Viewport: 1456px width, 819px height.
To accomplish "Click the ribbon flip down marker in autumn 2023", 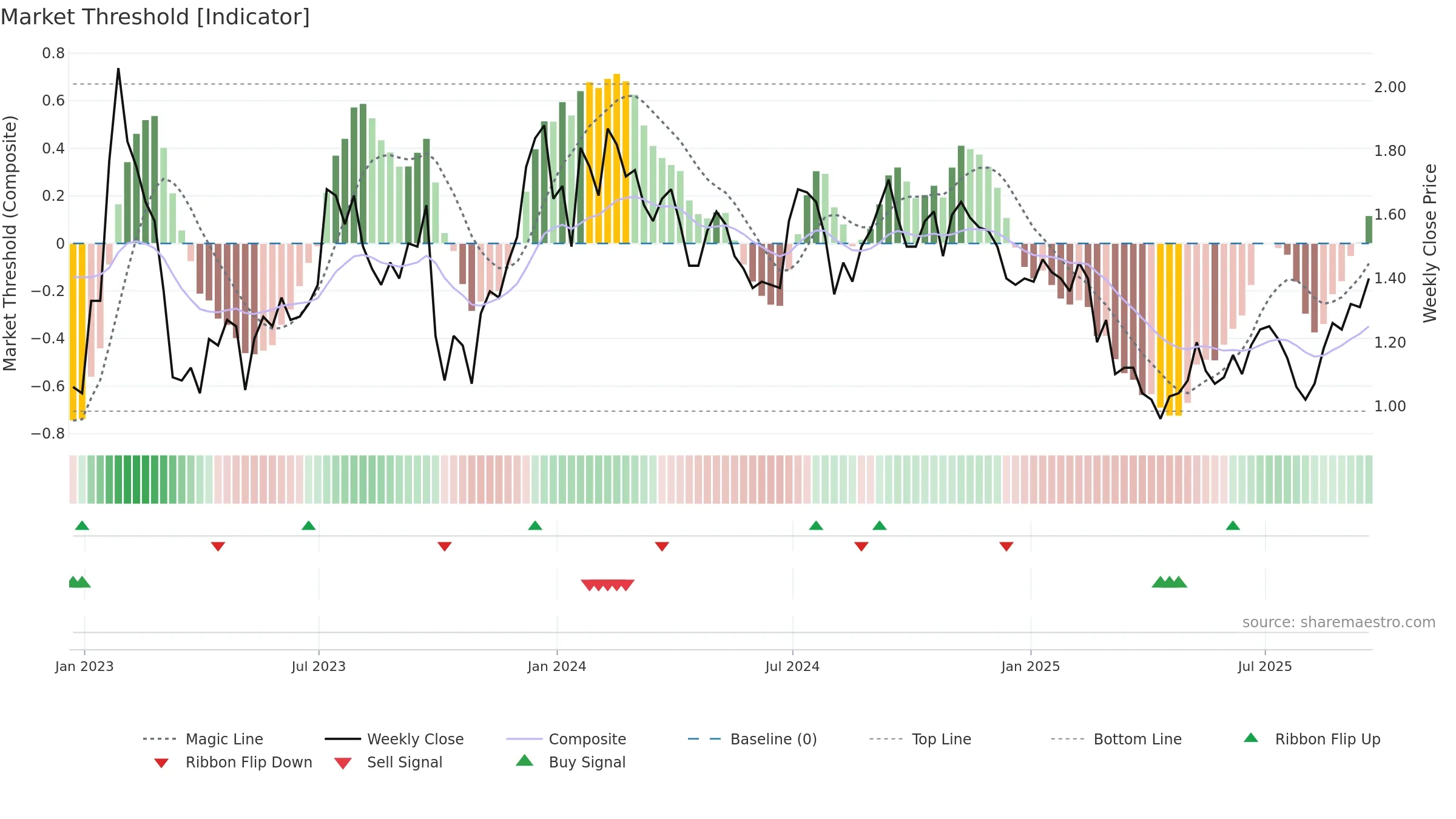I will [x=445, y=547].
